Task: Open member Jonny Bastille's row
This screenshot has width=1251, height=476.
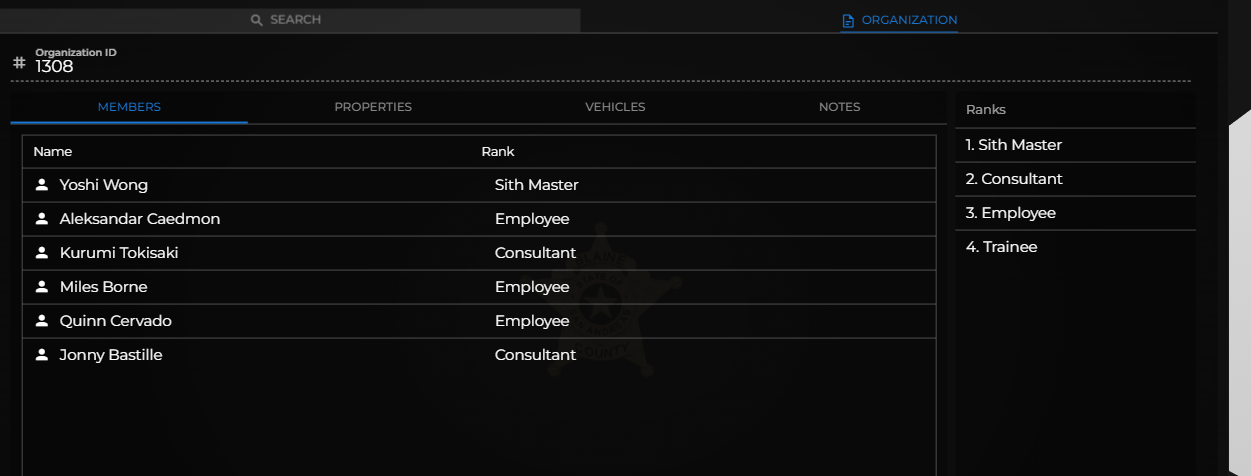Action: point(479,355)
